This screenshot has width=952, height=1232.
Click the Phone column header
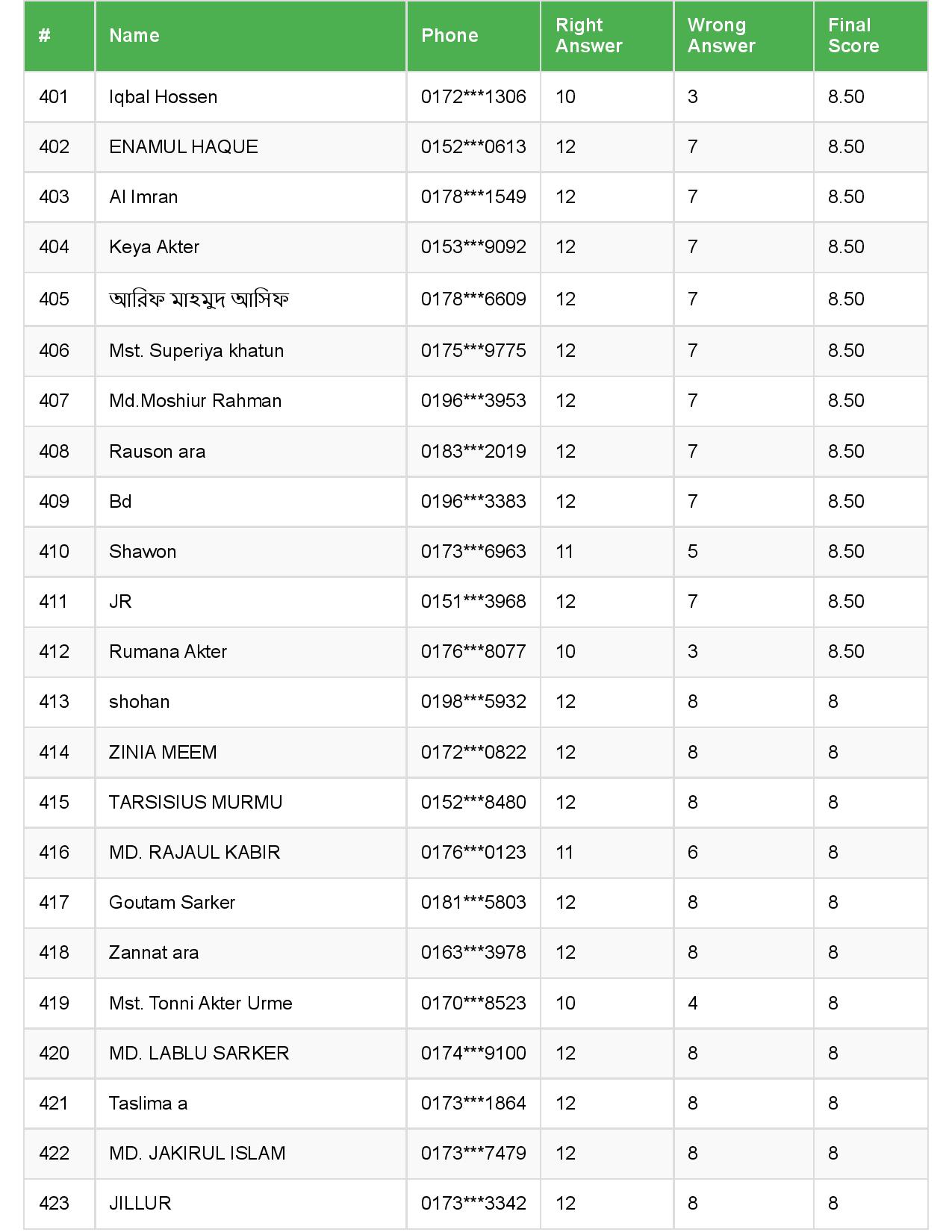tap(449, 36)
